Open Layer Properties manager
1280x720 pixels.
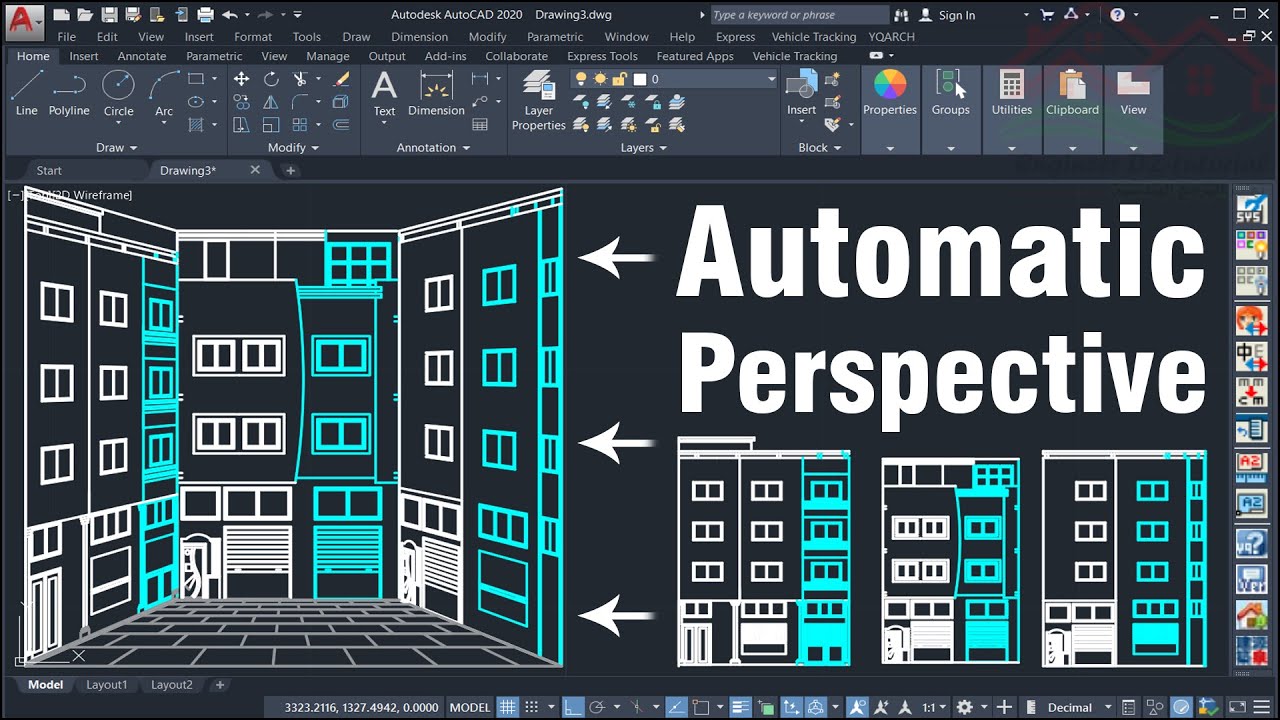(x=539, y=100)
